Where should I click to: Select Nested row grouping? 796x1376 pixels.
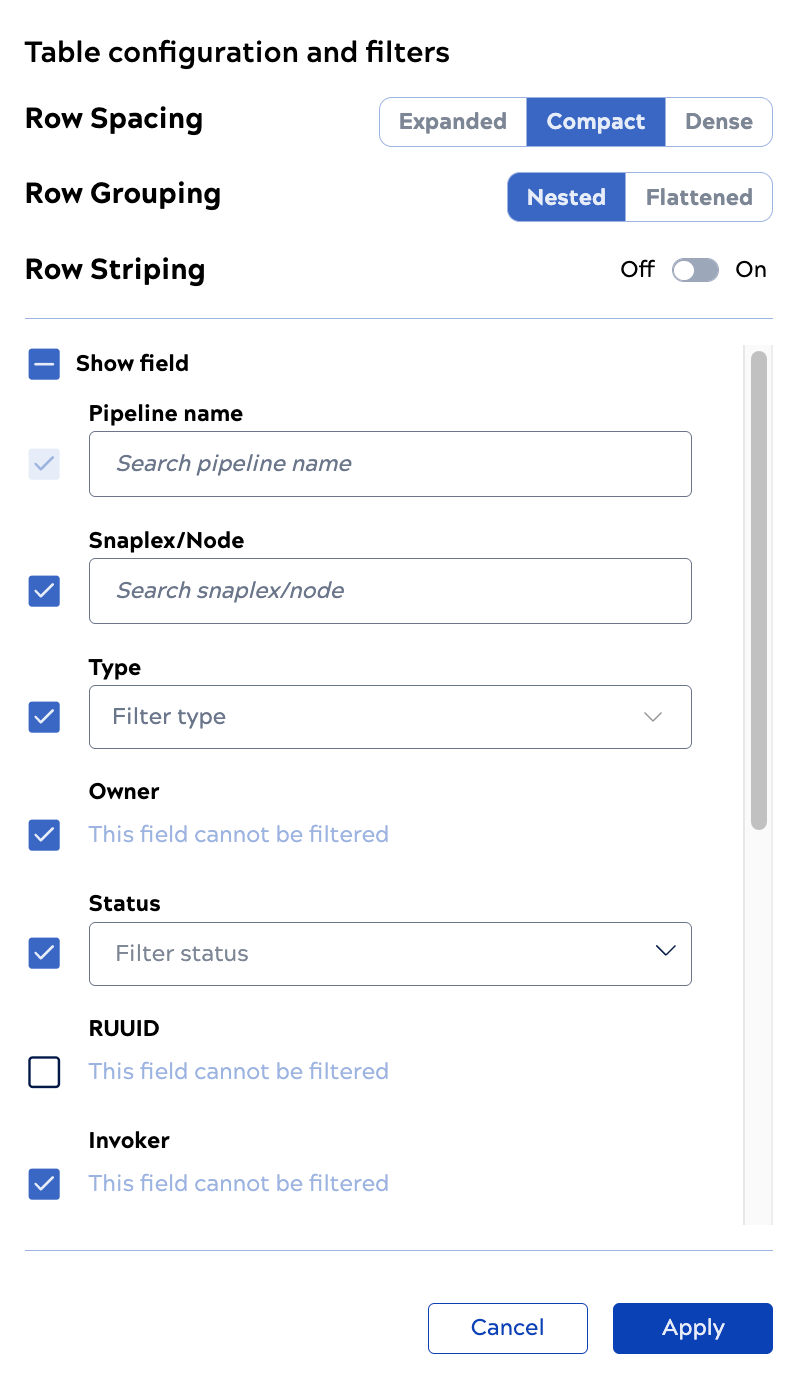[566, 197]
